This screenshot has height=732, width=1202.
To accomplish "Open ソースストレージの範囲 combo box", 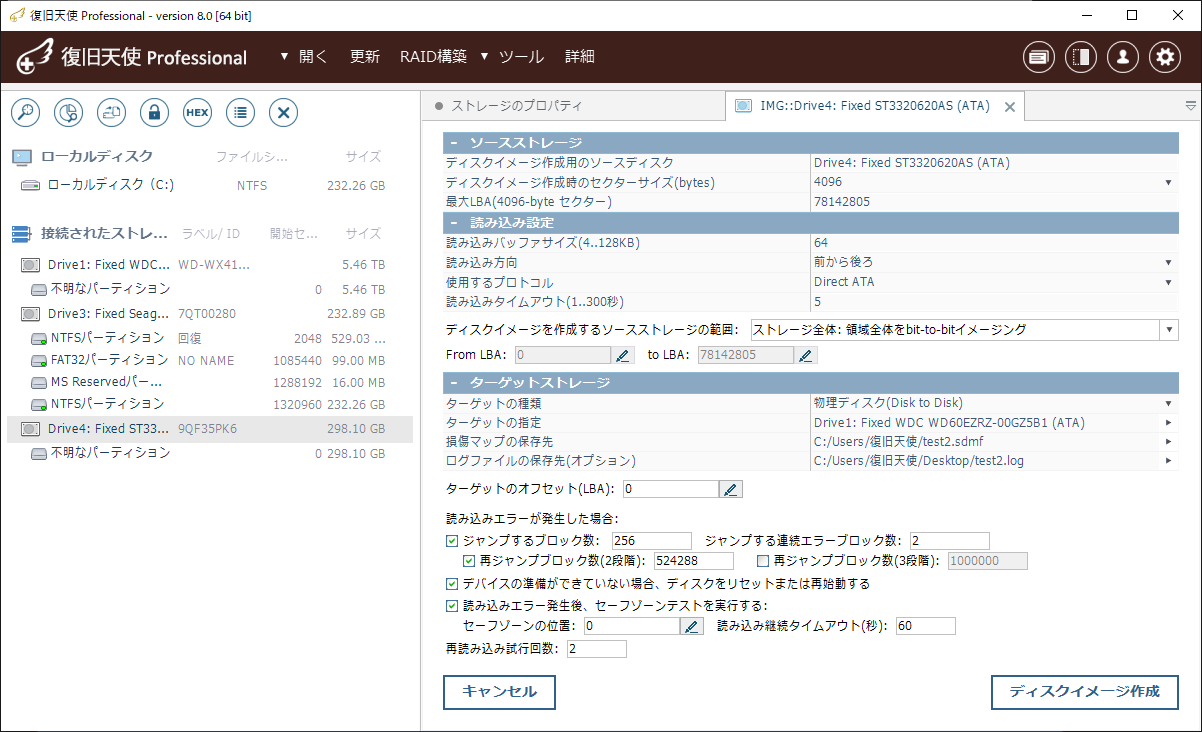I will (x=964, y=330).
